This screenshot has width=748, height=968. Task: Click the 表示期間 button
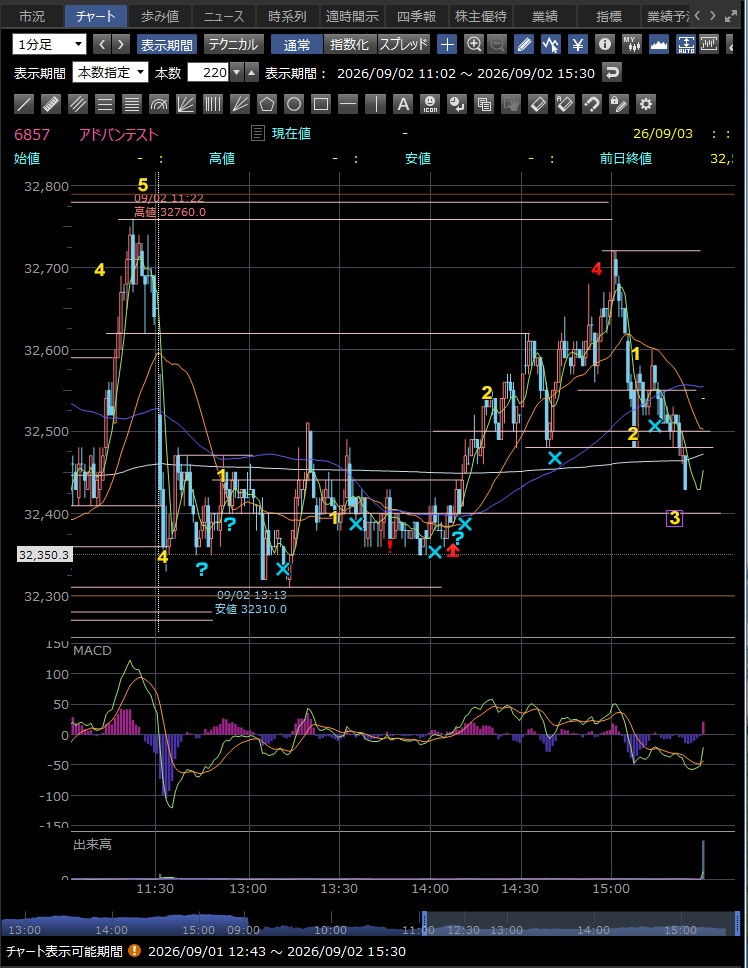click(x=167, y=44)
